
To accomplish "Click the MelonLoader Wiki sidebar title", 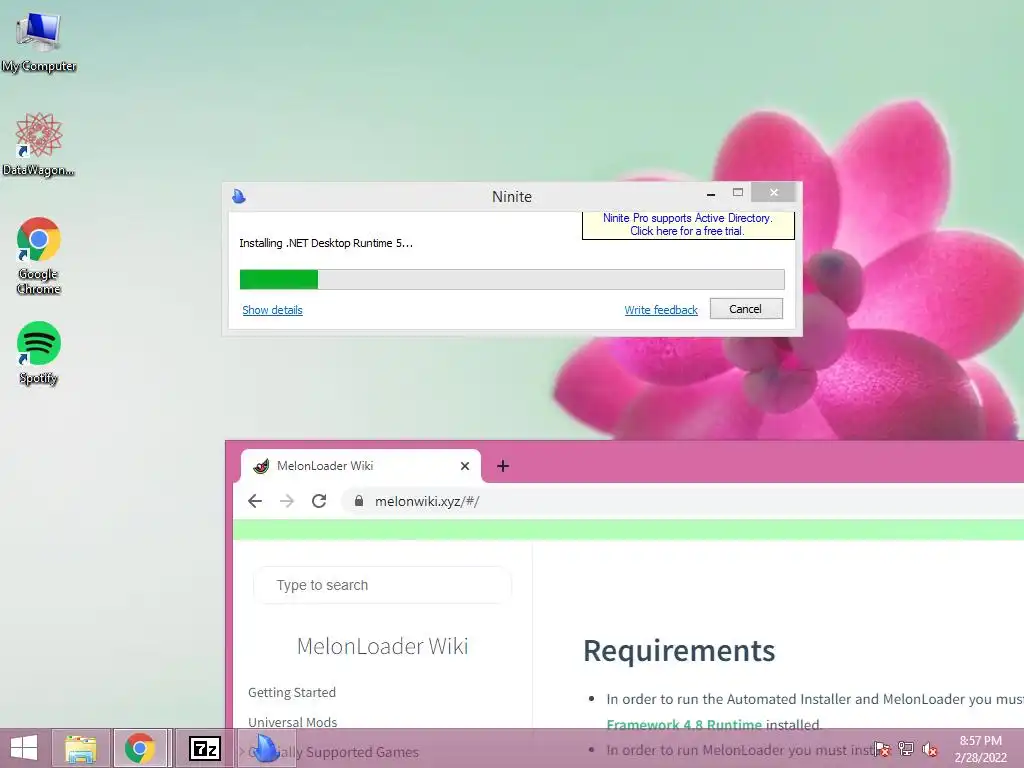I will [x=383, y=646].
